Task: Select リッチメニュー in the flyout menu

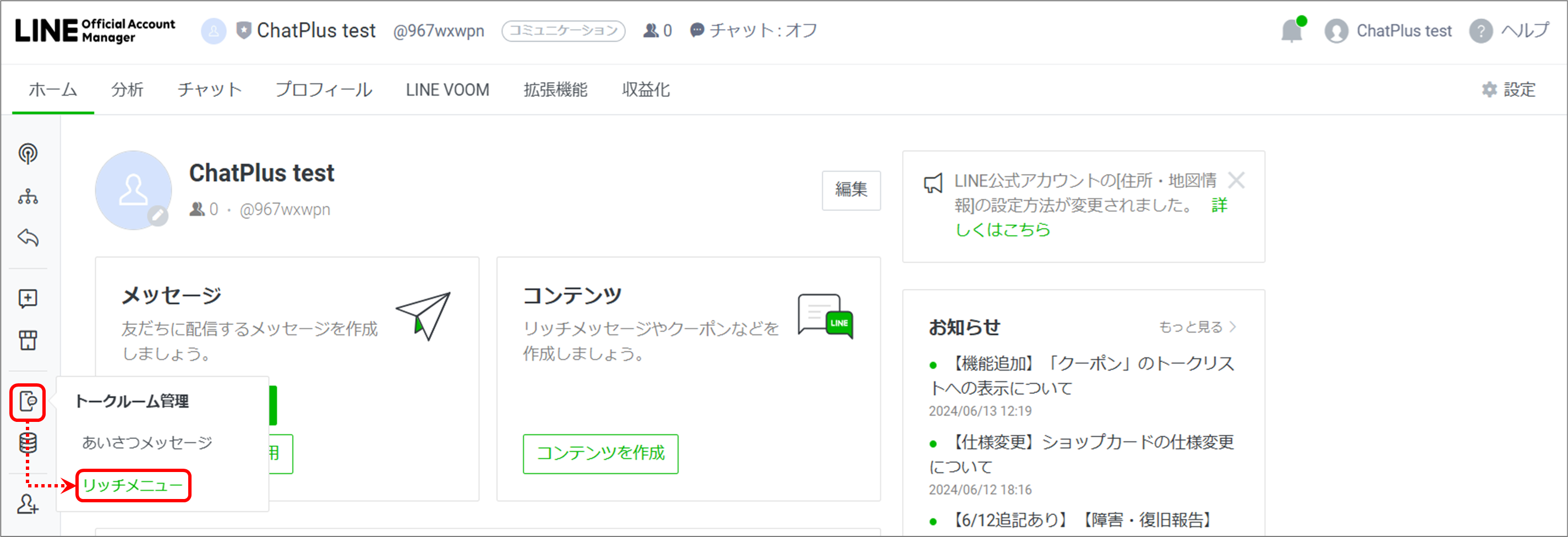Action: tap(133, 485)
